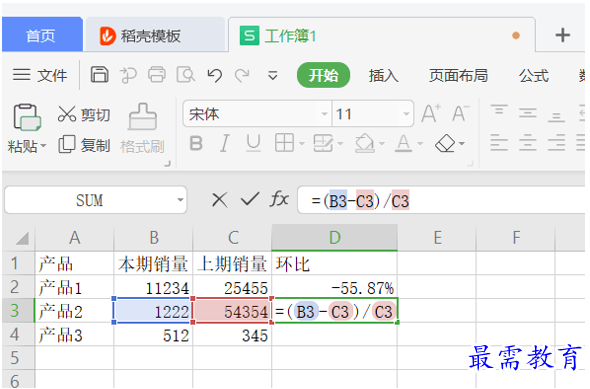Click 格式刷 format painter
Image resolution: width=590 pixels, height=389 pixels.
point(142,129)
